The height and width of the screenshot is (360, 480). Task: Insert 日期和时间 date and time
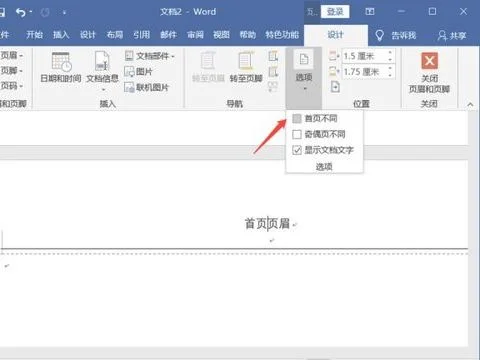tap(61, 67)
